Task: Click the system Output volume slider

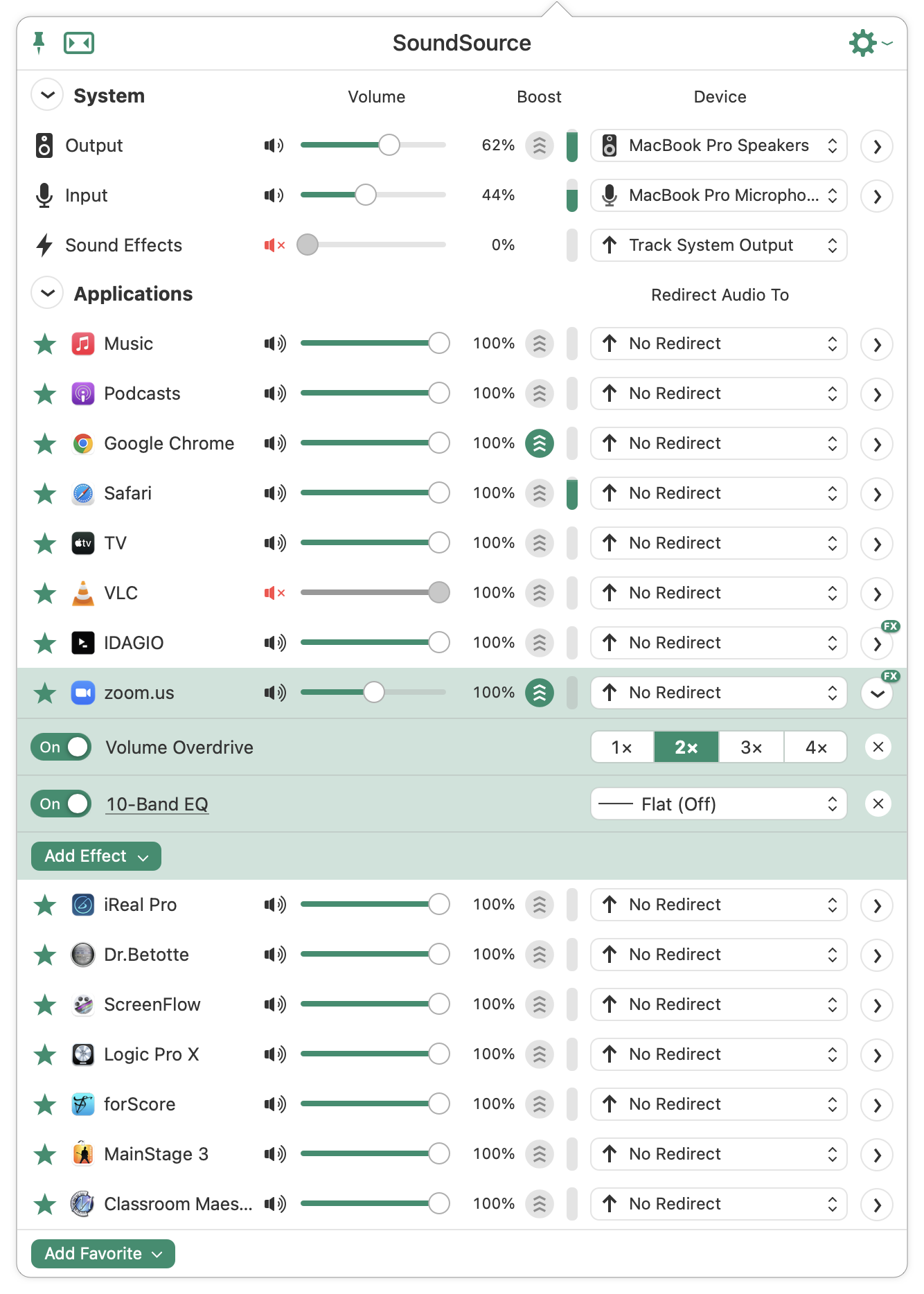Action: (373, 145)
